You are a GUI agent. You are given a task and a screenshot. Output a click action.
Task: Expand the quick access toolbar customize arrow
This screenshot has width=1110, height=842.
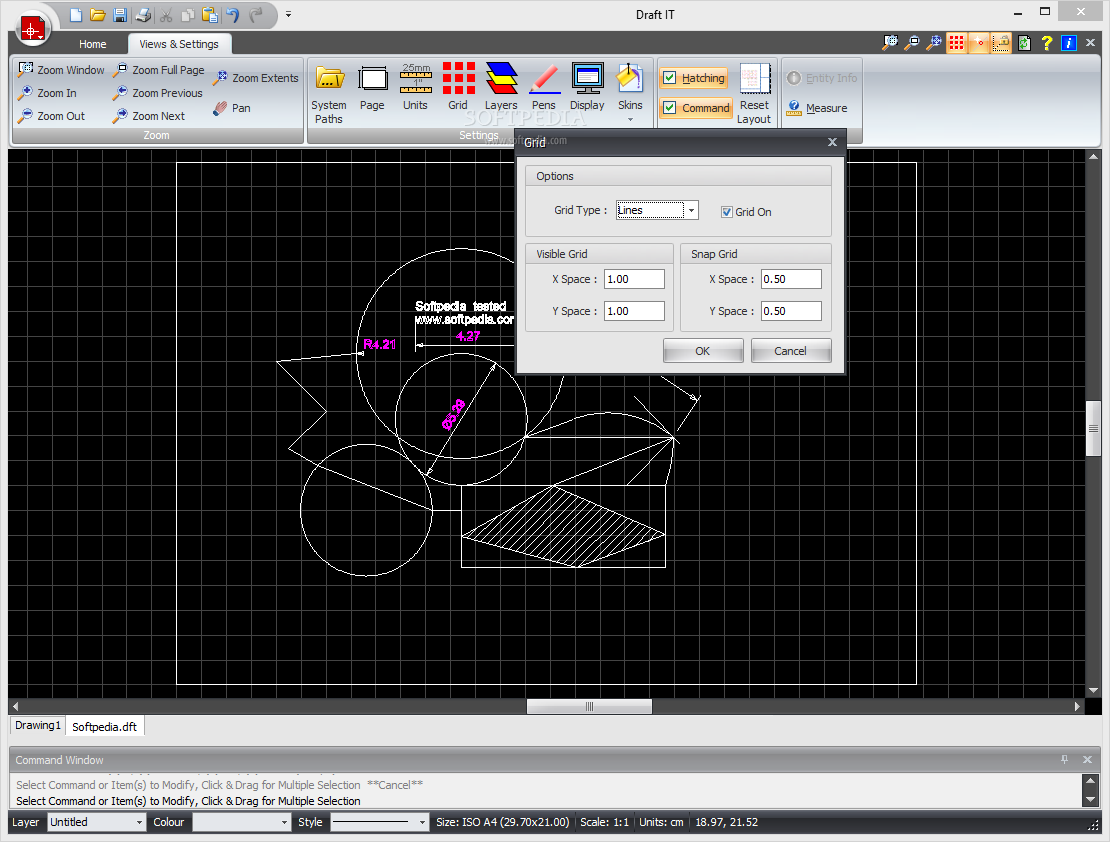pyautogui.click(x=288, y=14)
